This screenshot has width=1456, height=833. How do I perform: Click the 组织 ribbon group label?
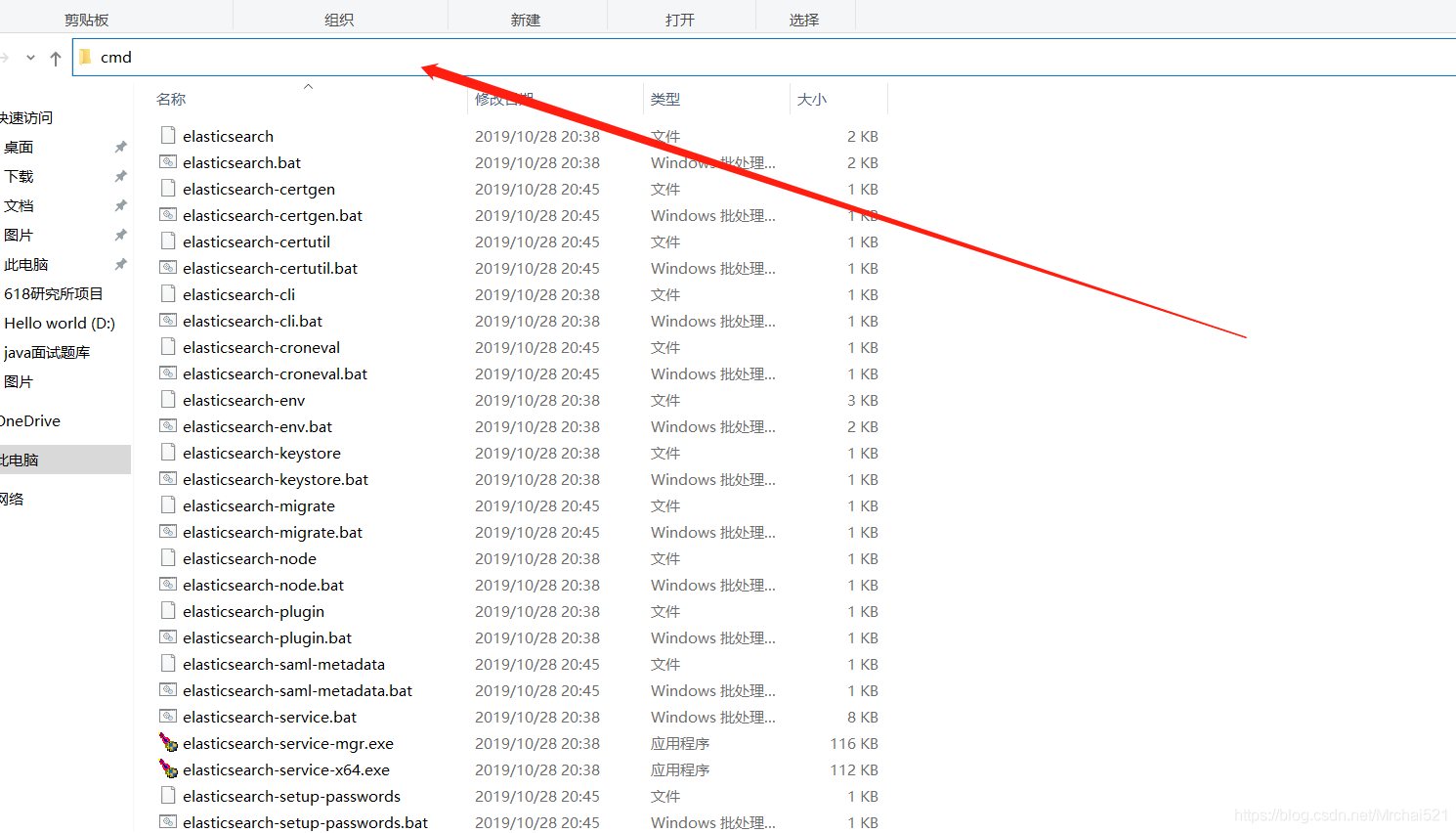339,20
